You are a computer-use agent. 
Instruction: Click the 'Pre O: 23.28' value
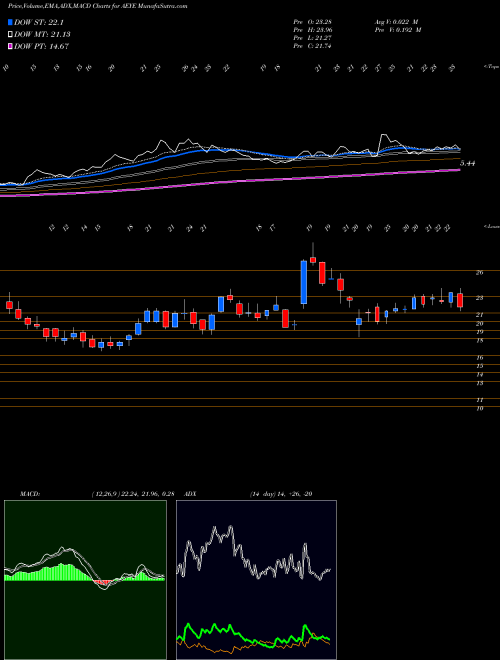(312, 22)
